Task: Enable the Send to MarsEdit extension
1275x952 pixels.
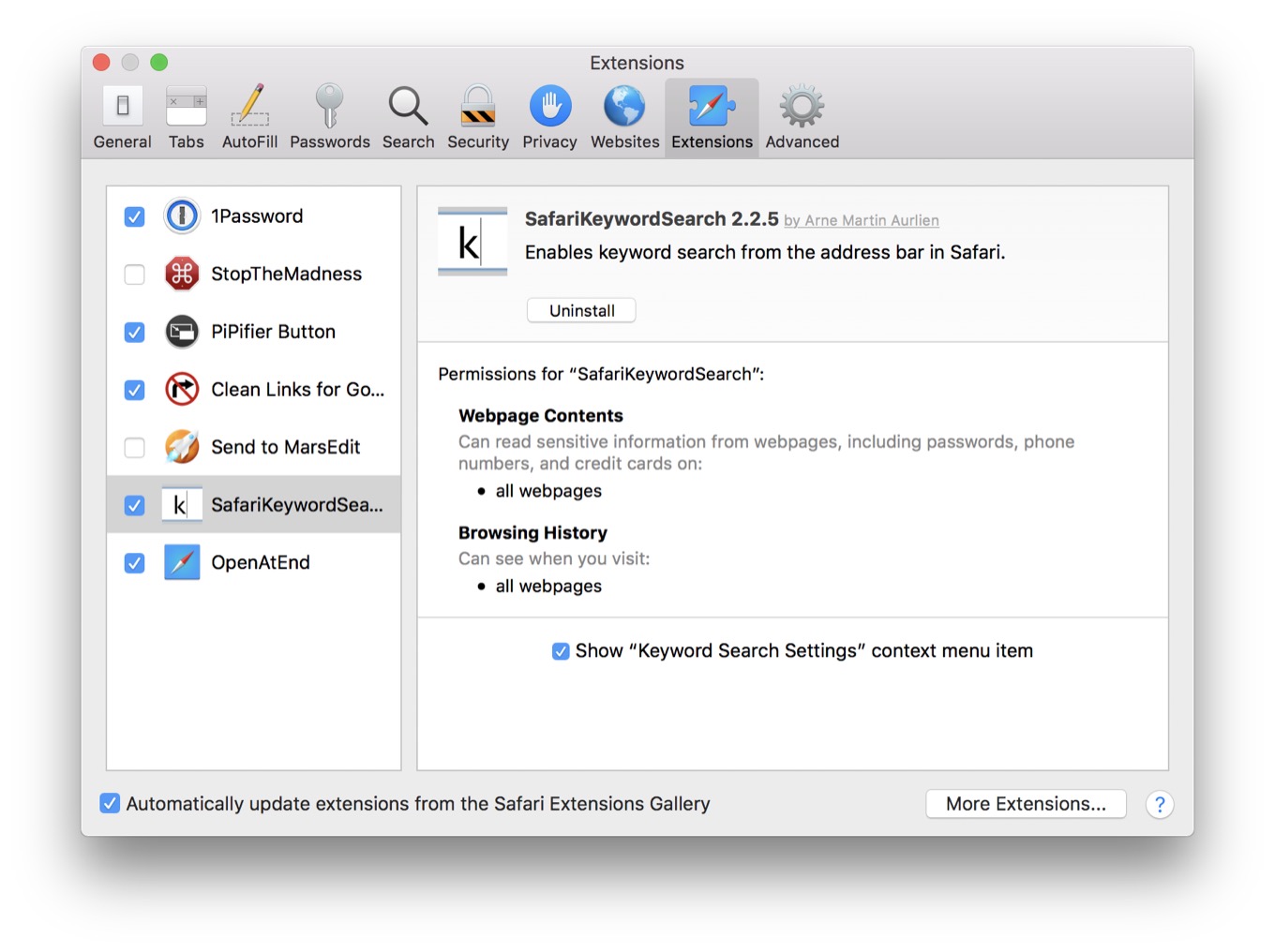Action: [x=135, y=448]
